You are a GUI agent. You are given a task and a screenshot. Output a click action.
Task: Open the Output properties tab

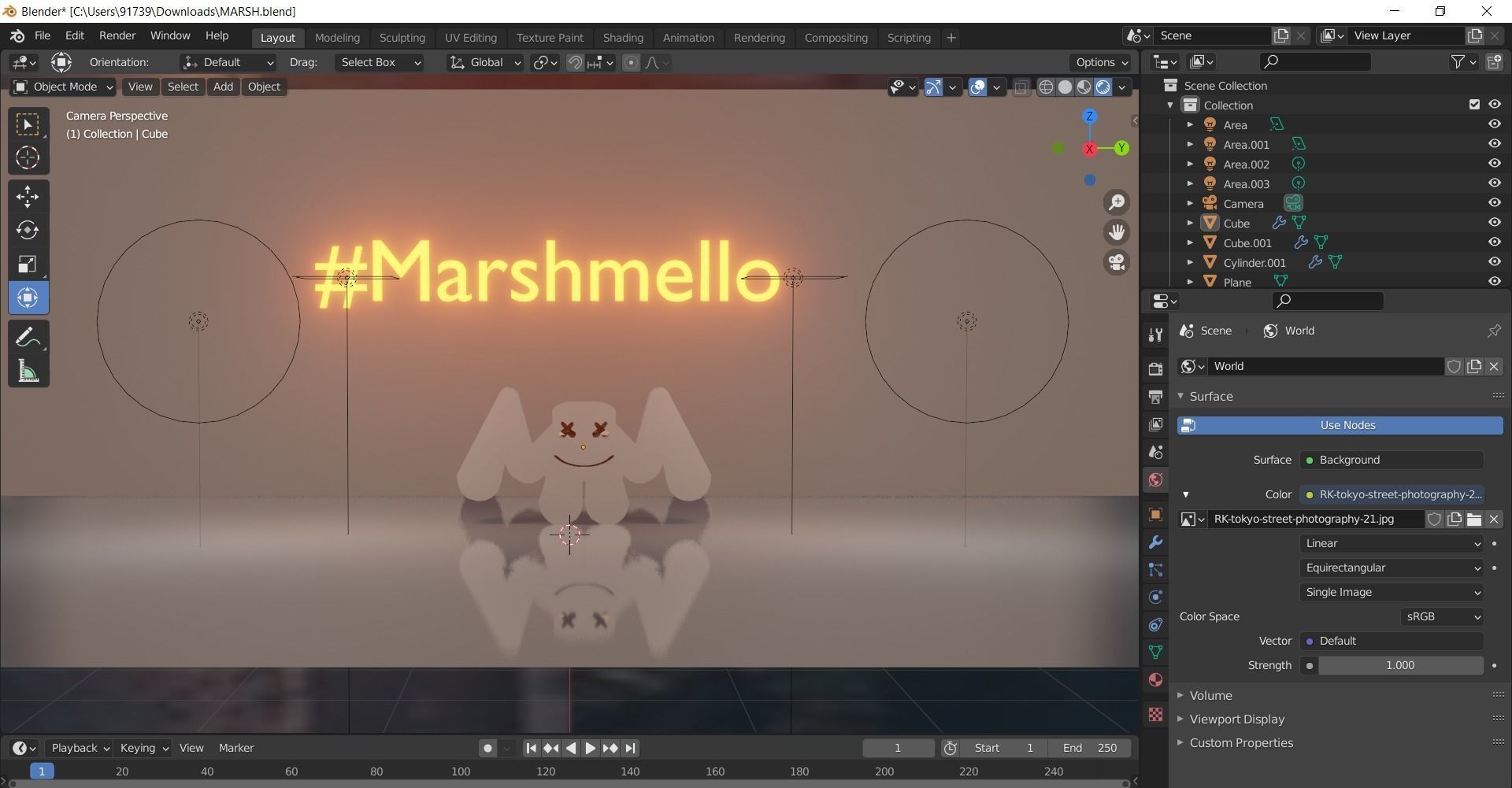point(1155,397)
